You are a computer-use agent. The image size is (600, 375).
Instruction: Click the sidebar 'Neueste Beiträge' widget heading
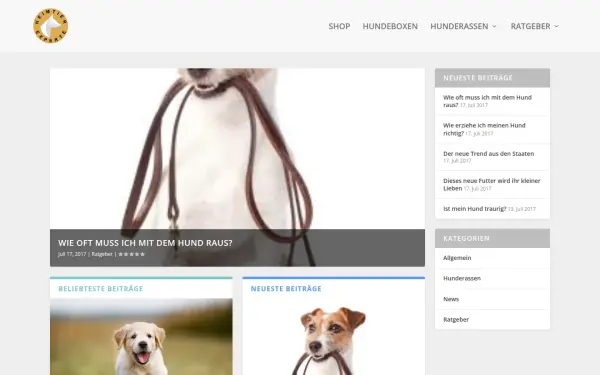pyautogui.click(x=478, y=78)
